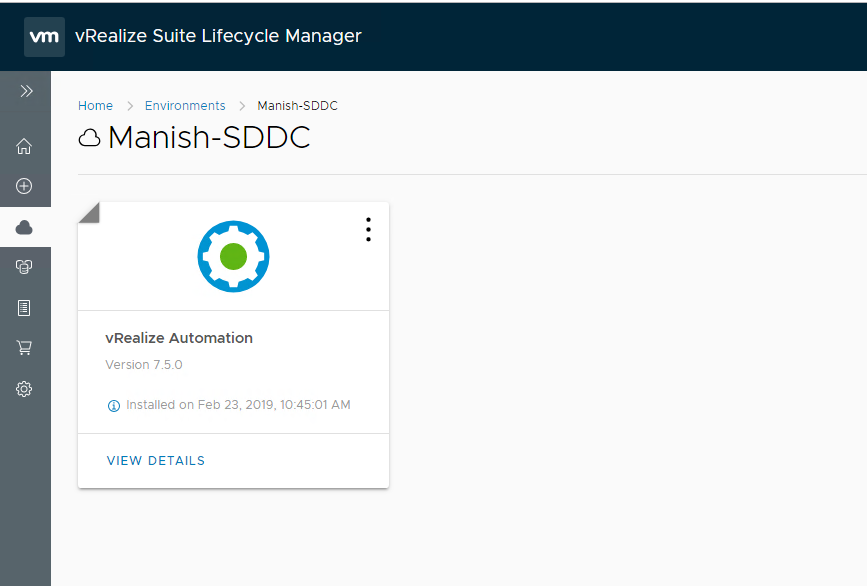Open the Marketplace cart icon
The width and height of the screenshot is (867, 586).
coord(25,348)
